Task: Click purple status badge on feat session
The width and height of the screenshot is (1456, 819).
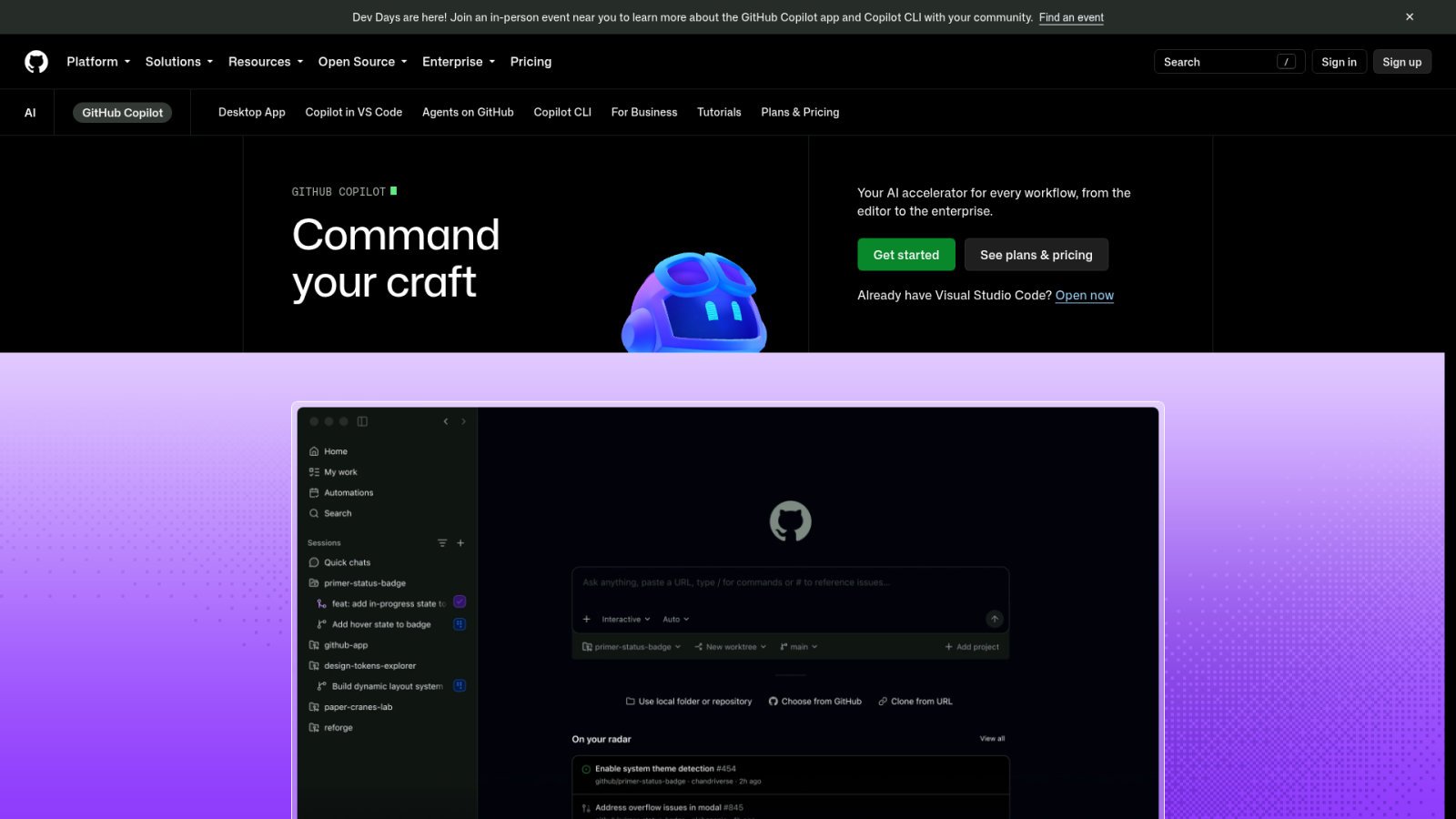Action: (x=460, y=602)
